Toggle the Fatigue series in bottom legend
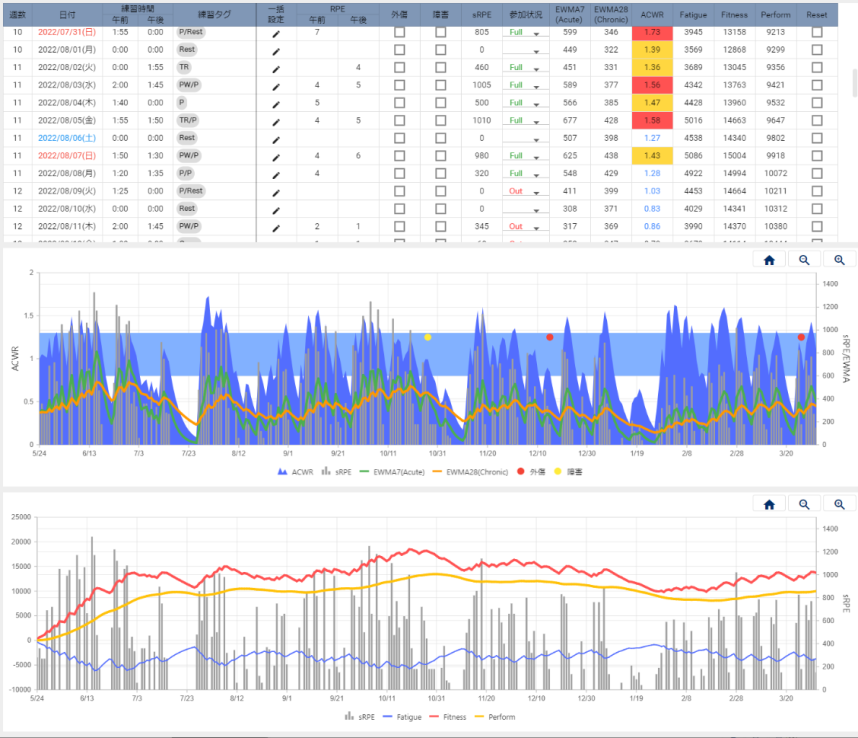Image resolution: width=858 pixels, height=738 pixels. (405, 717)
